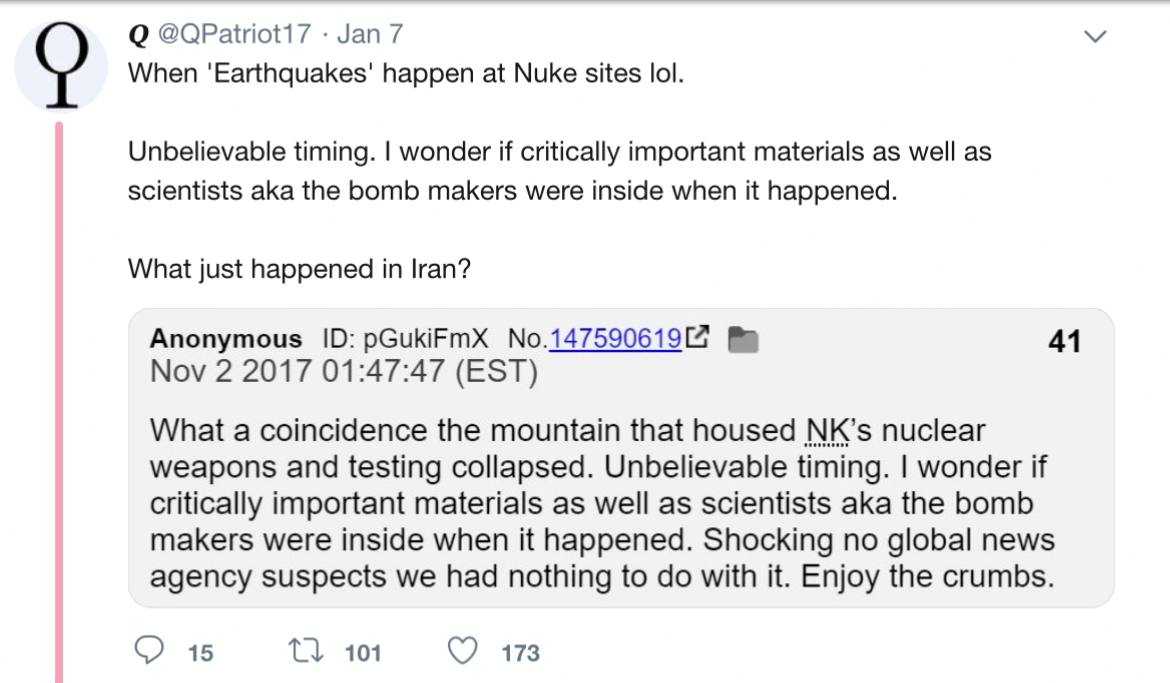Click the post index number 41
Screen dimensions: 1170x683
coord(1064,342)
